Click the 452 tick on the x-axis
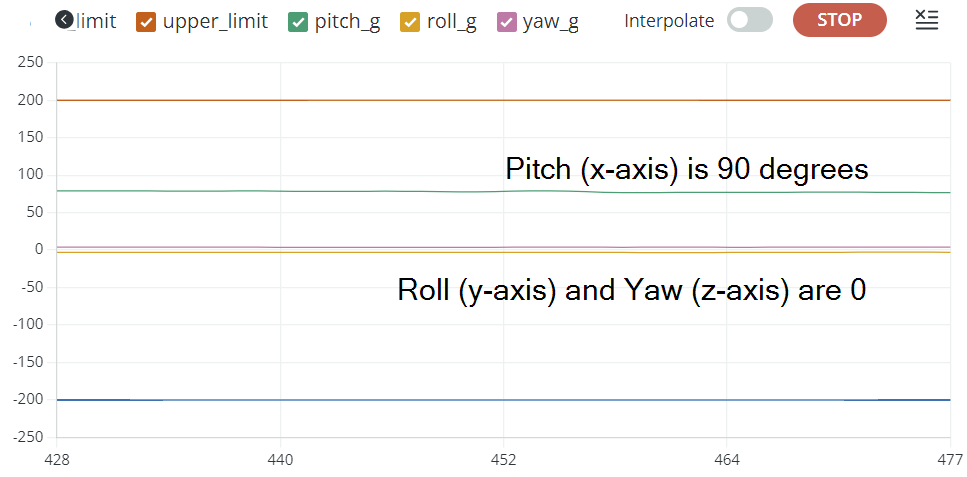The image size is (967, 477). tap(503, 460)
